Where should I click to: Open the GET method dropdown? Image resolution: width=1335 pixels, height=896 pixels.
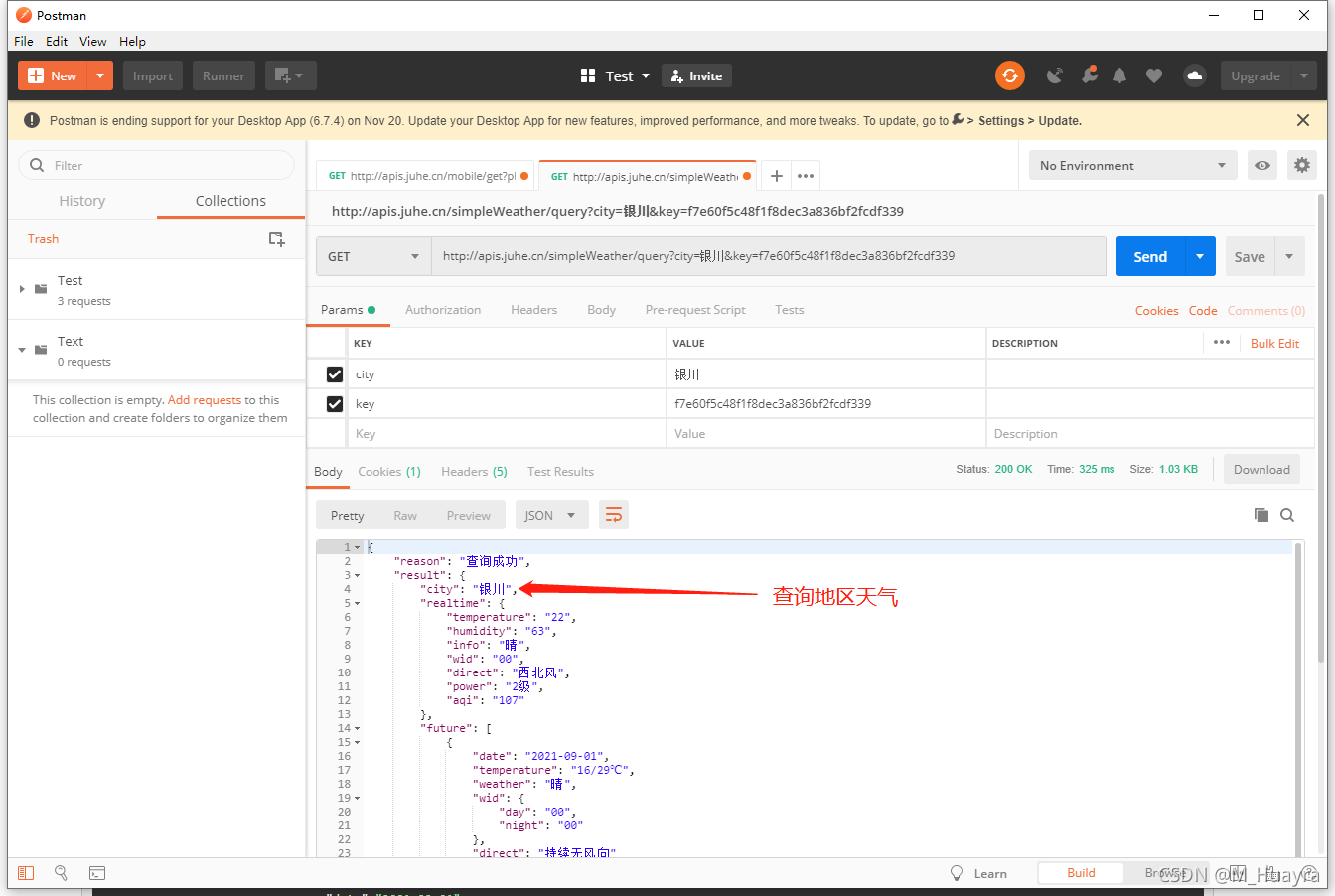click(373, 256)
